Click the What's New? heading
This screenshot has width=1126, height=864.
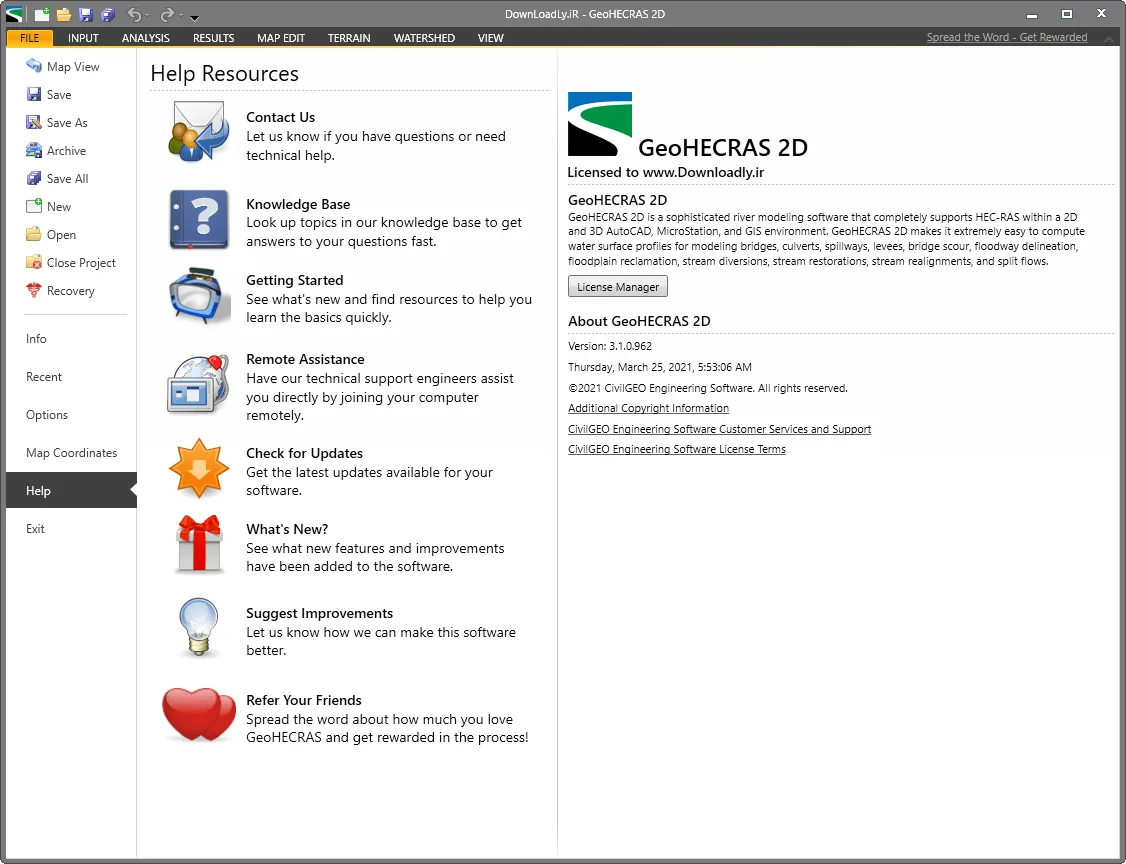[287, 529]
